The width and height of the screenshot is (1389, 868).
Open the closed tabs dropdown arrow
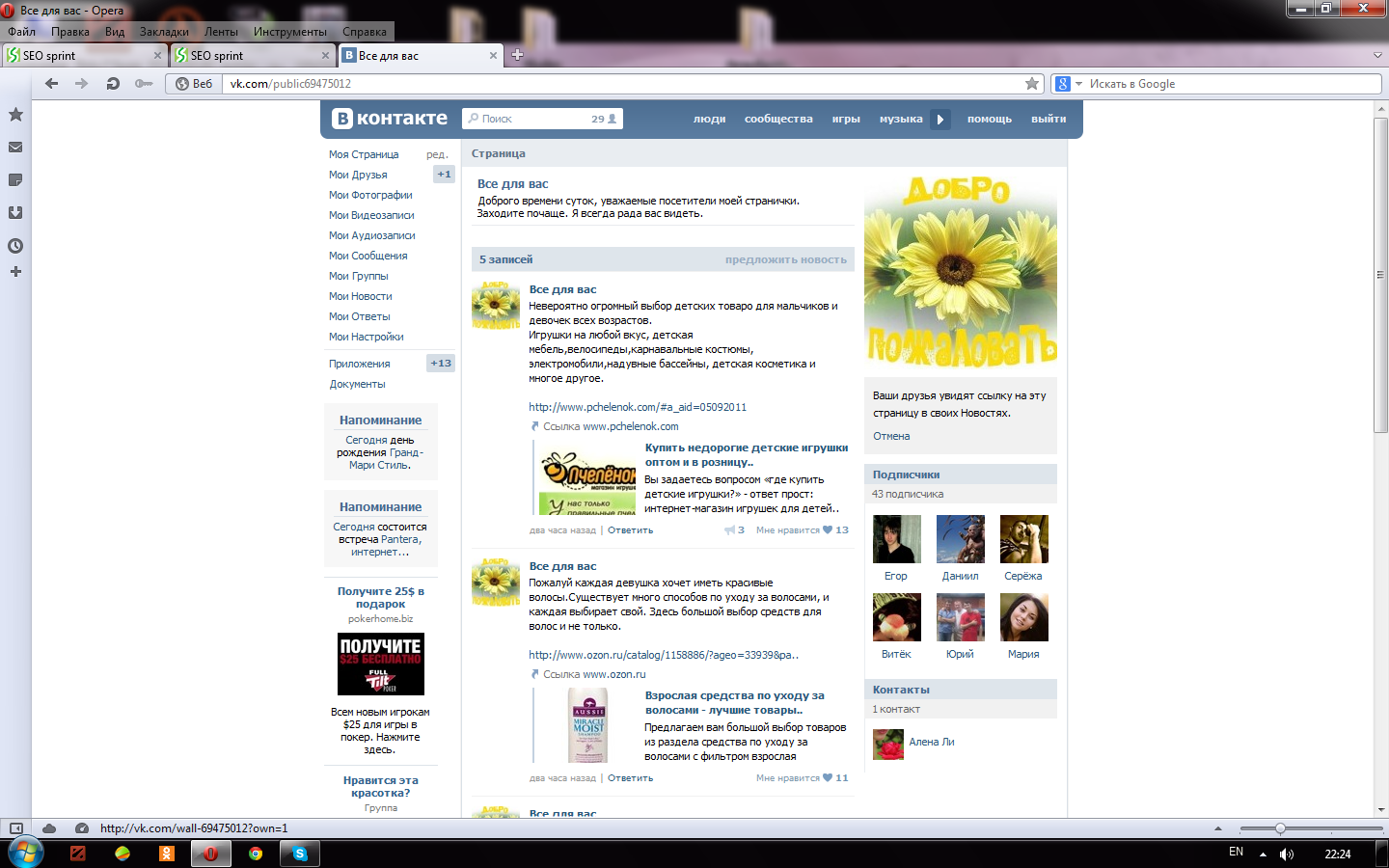(1377, 55)
